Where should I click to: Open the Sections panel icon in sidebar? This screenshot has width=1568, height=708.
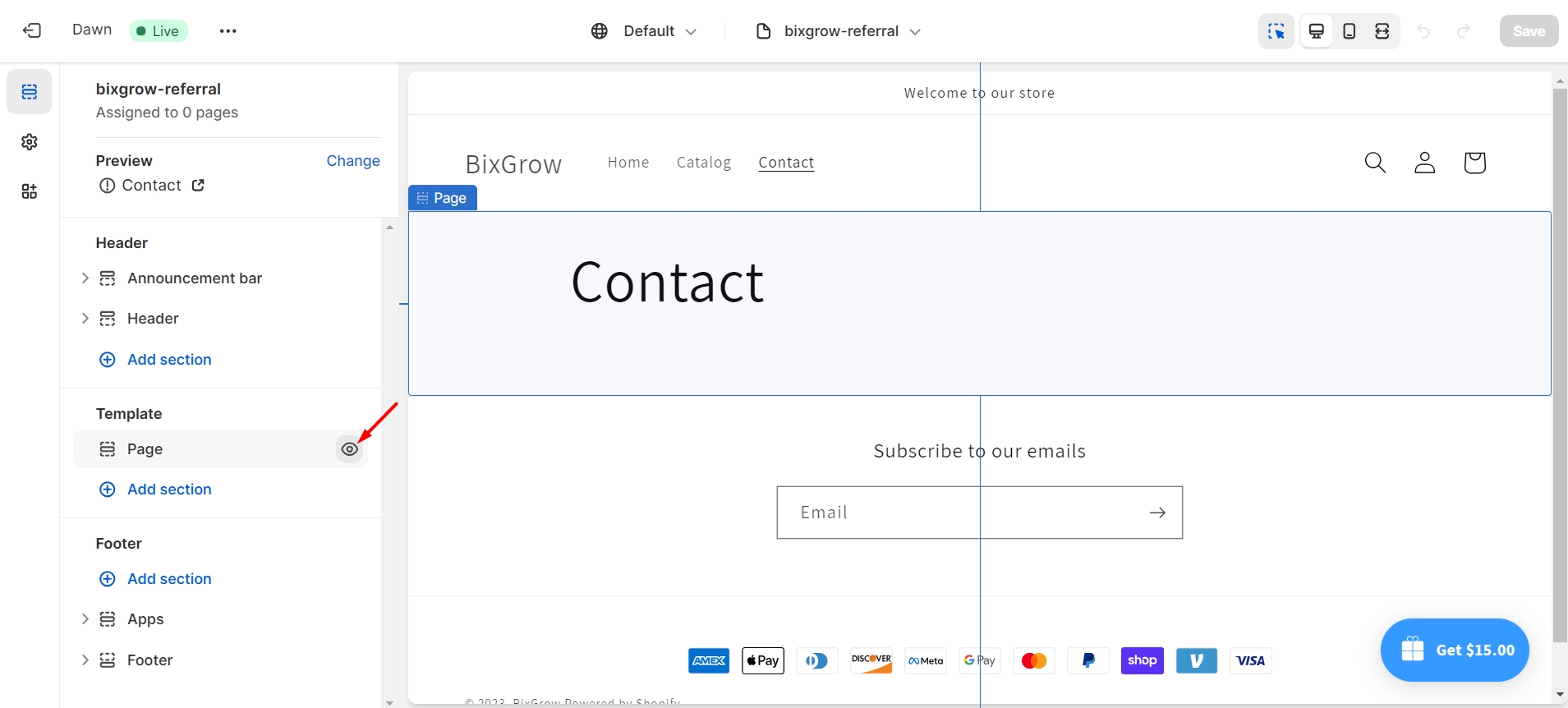[30, 91]
